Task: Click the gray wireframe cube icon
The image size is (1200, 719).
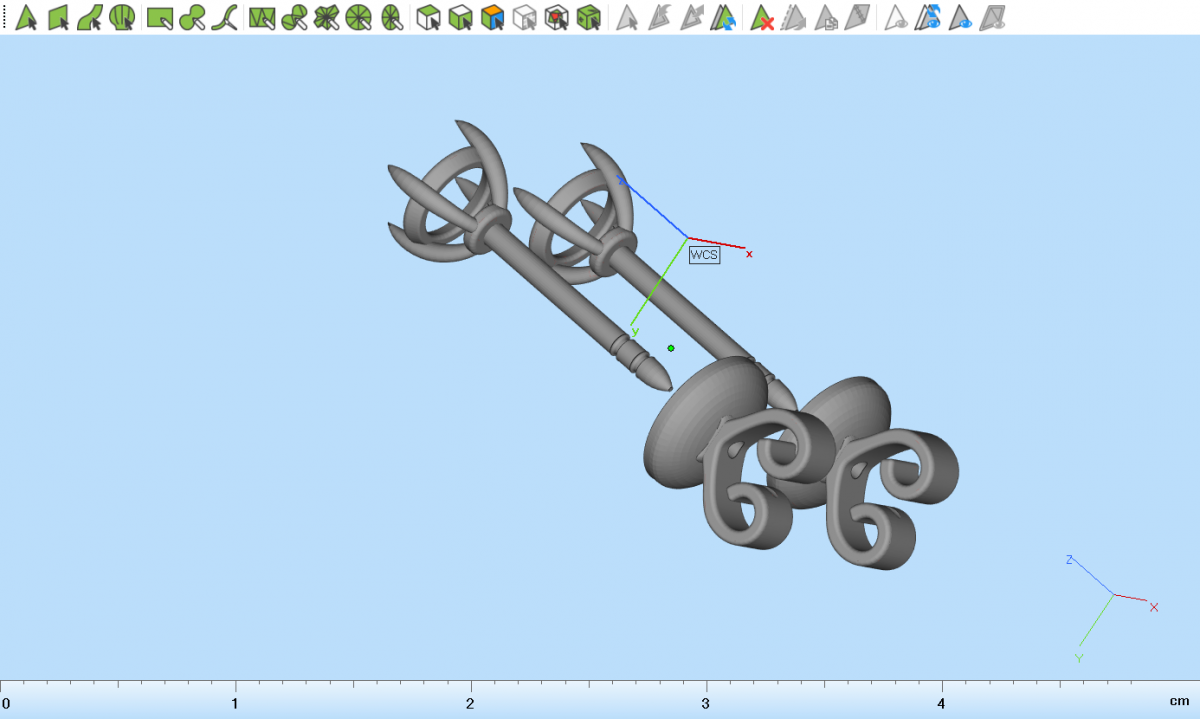Action: [524, 17]
